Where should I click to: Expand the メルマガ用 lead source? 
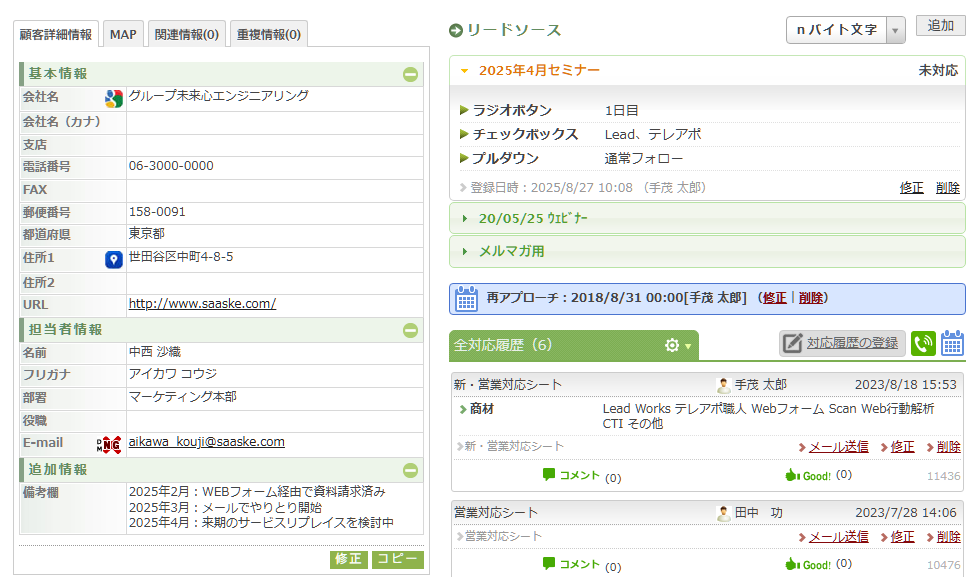510,251
